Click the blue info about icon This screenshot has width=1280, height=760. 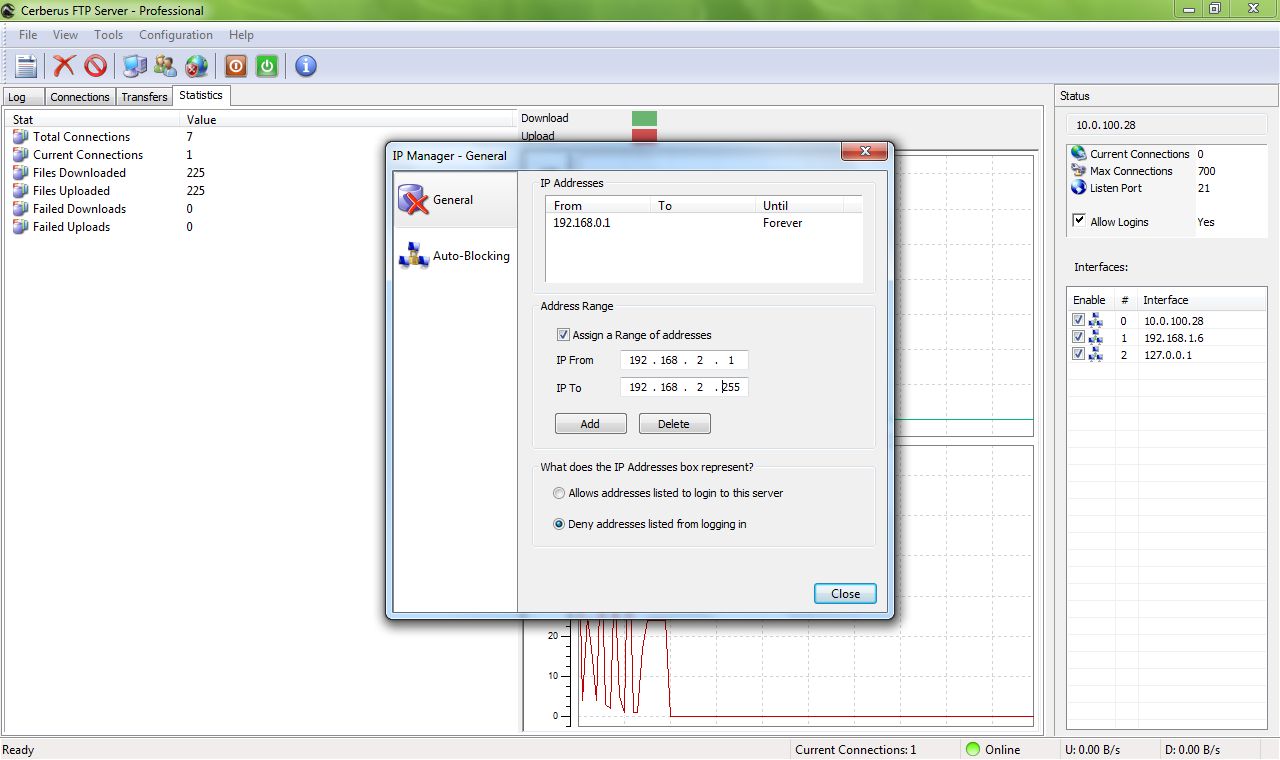(x=306, y=66)
